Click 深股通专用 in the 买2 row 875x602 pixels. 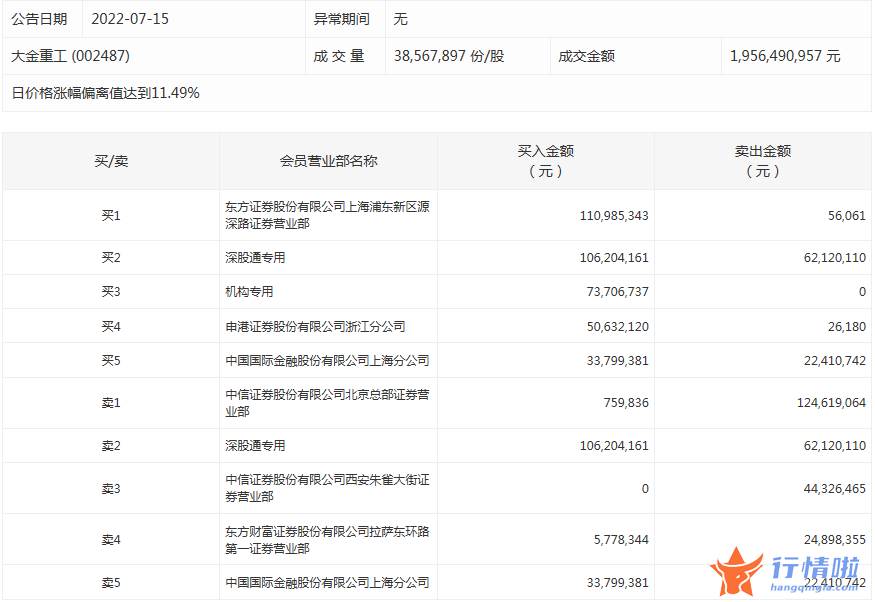255,257
